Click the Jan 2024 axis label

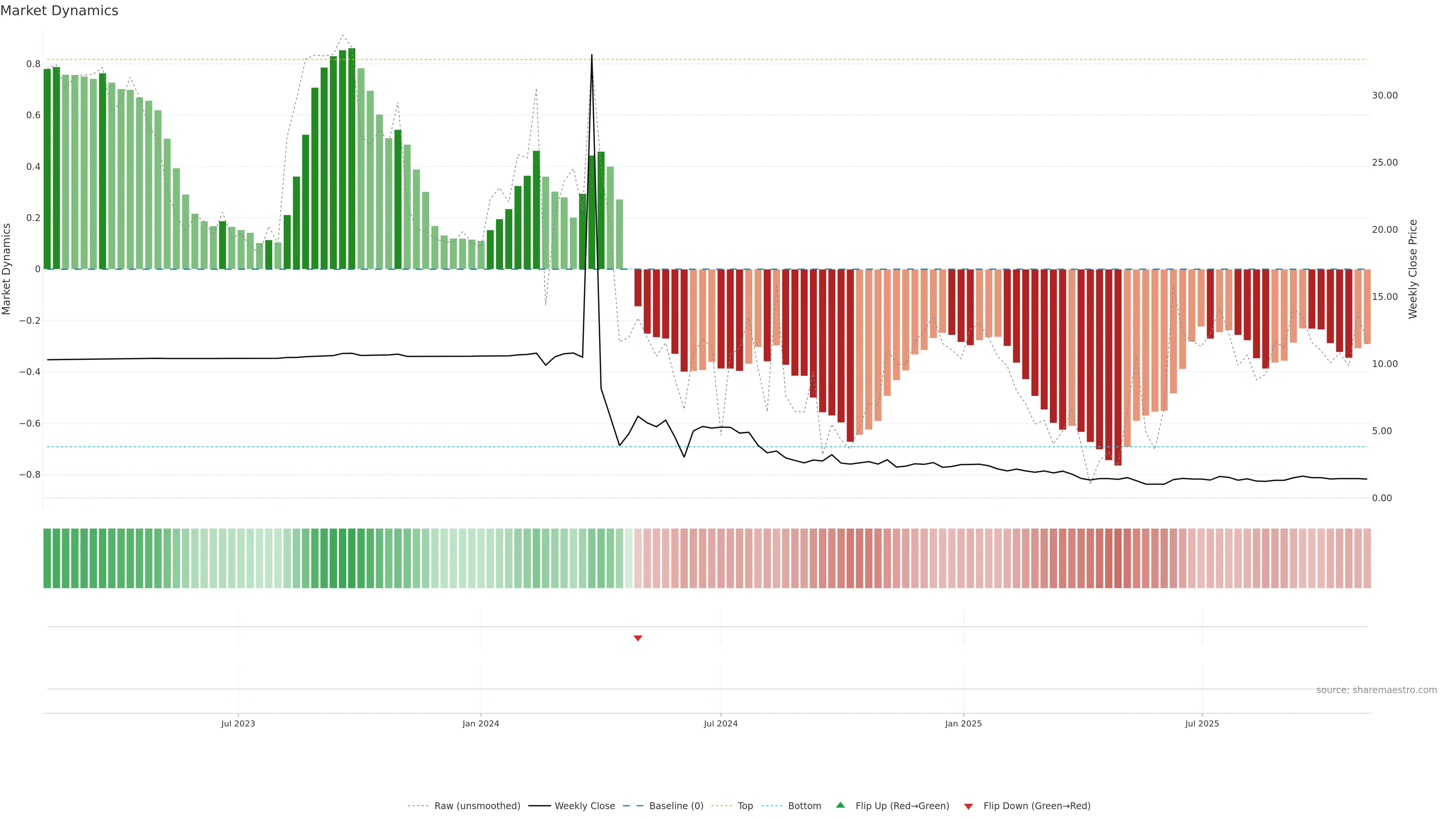pyautogui.click(x=480, y=723)
